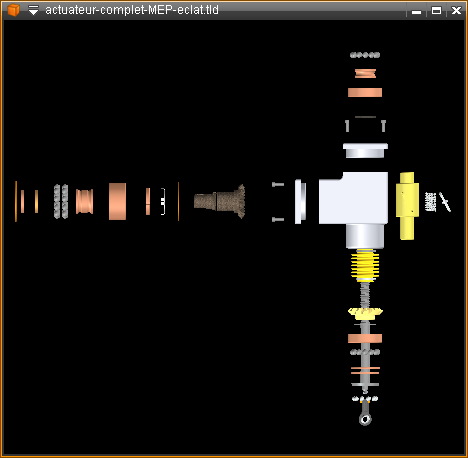Maximize the viewer window
Viewport: 468px width, 458px height.
(x=436, y=11)
